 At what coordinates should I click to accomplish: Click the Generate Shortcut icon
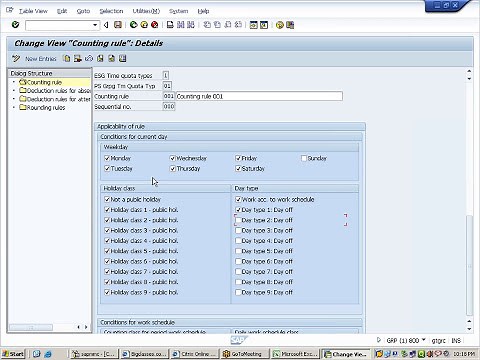[x=264, y=25]
